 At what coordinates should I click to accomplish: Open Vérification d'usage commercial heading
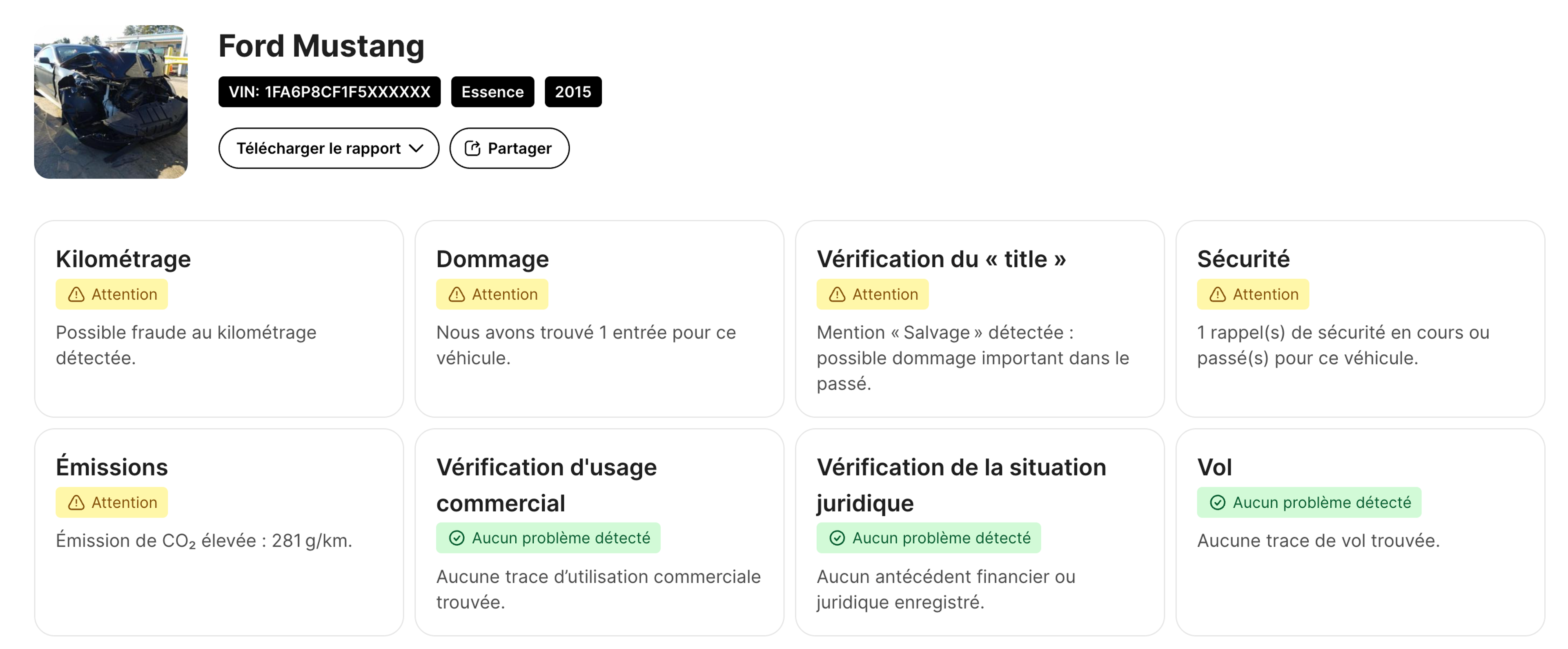click(x=547, y=485)
